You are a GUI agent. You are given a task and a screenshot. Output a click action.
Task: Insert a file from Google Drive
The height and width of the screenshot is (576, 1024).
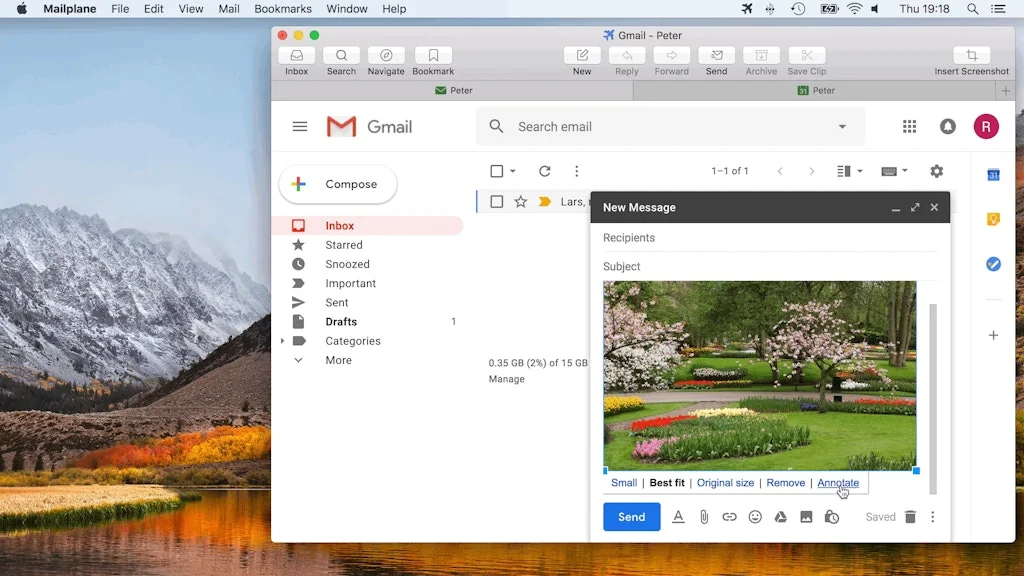(780, 516)
